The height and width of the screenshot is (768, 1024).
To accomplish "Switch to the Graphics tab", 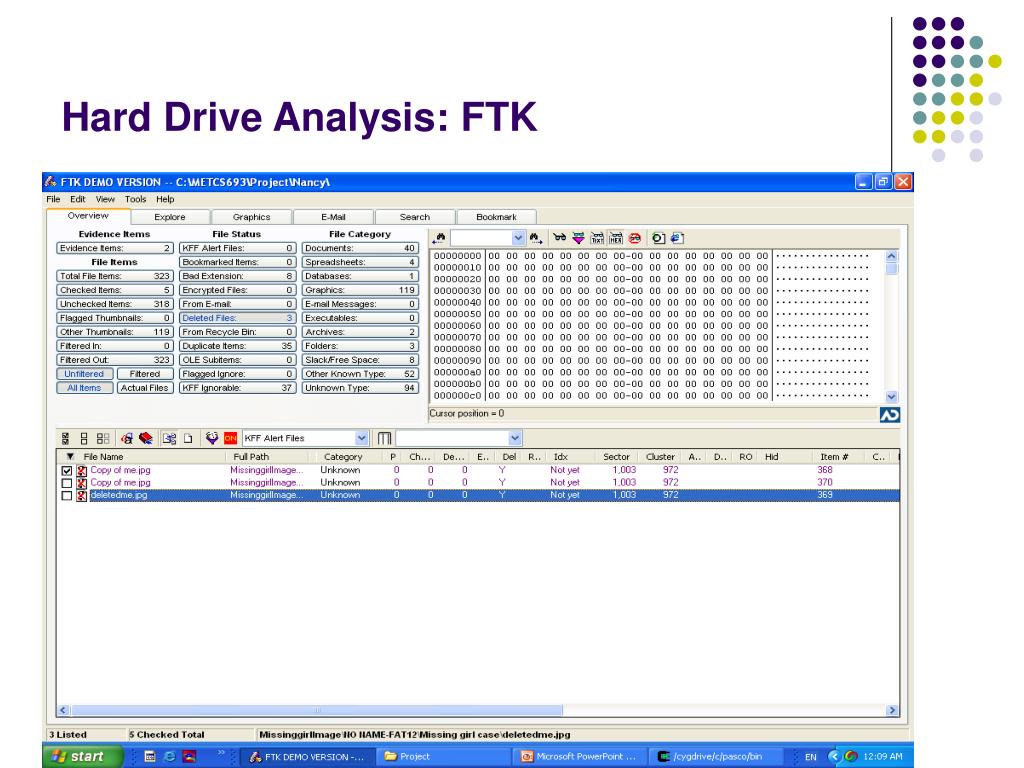I will [251, 217].
